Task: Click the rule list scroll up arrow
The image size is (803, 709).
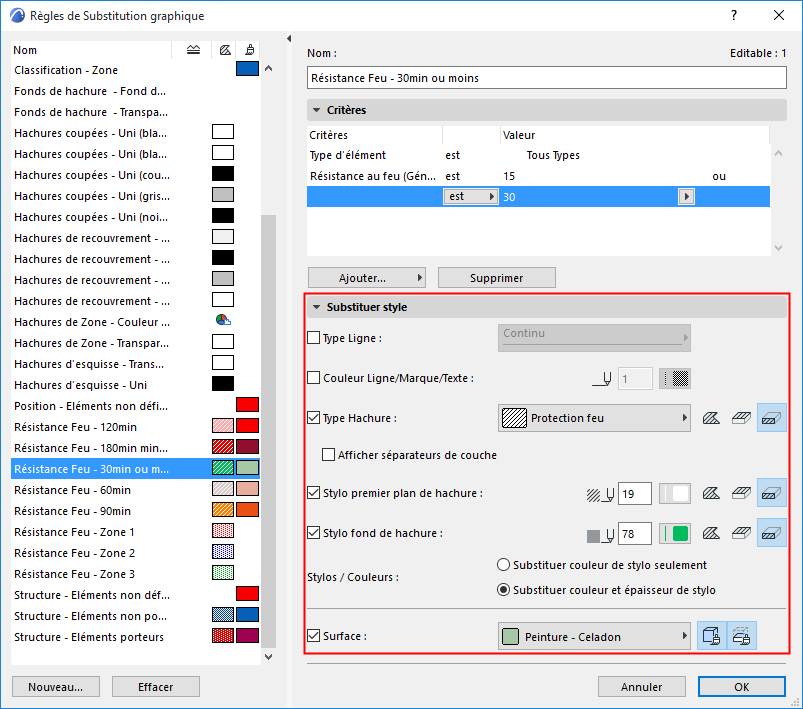Action: coord(268,68)
